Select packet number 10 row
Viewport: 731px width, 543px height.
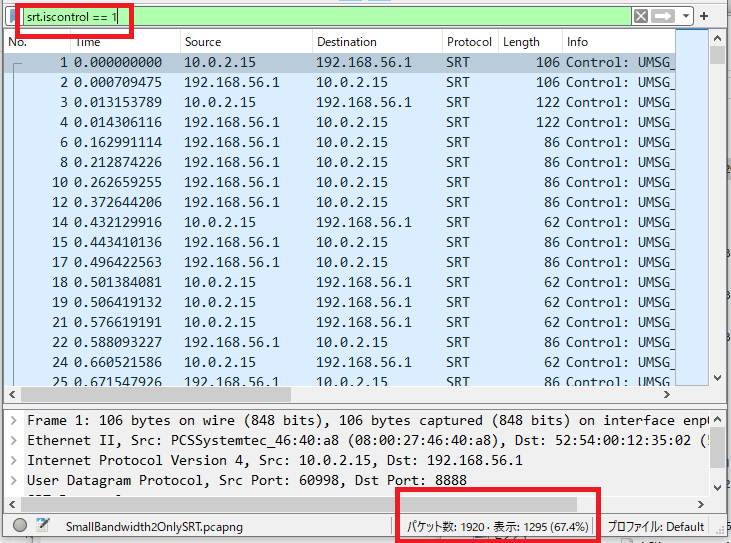point(339,183)
